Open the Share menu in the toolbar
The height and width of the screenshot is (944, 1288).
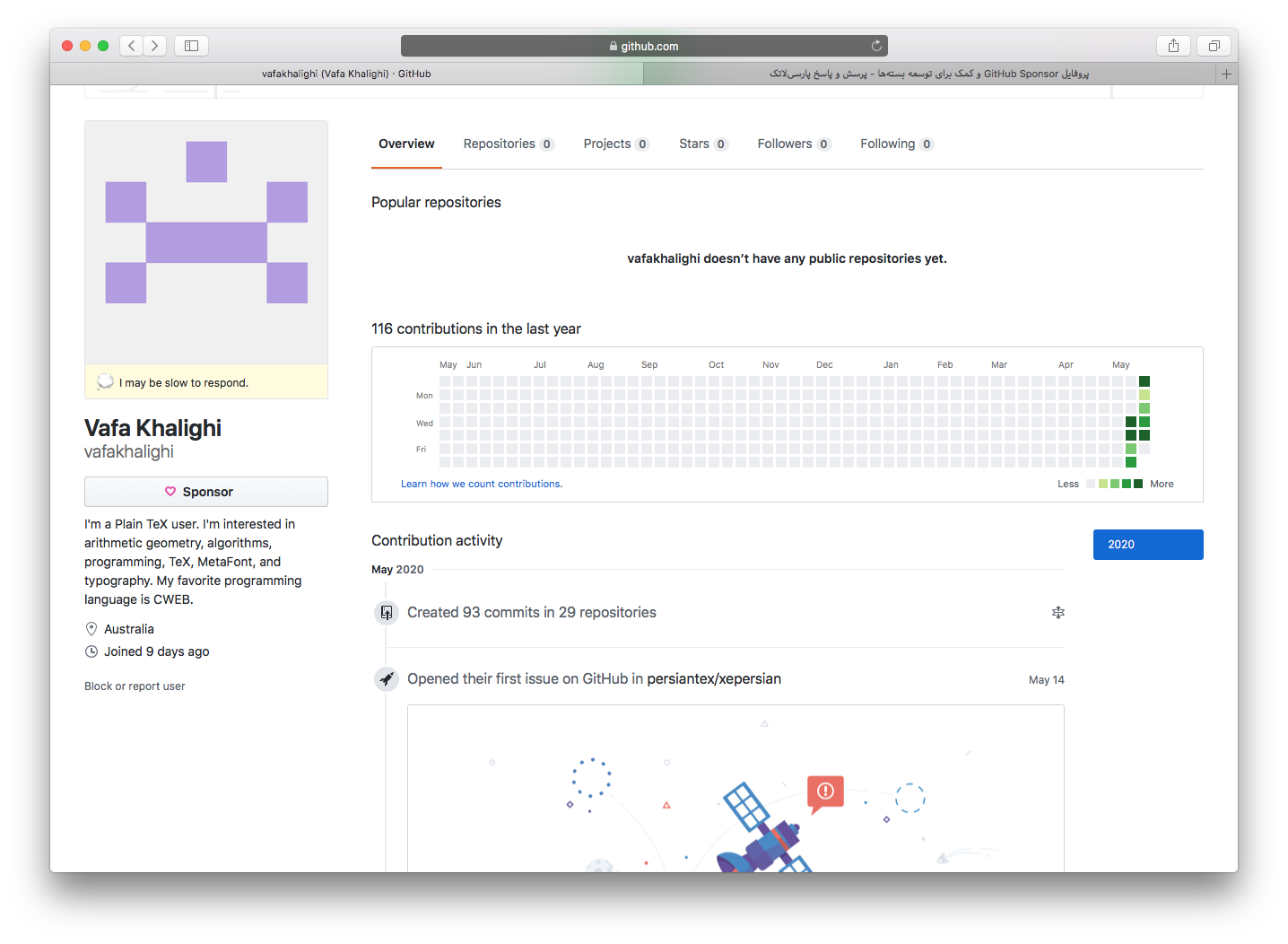click(1173, 46)
